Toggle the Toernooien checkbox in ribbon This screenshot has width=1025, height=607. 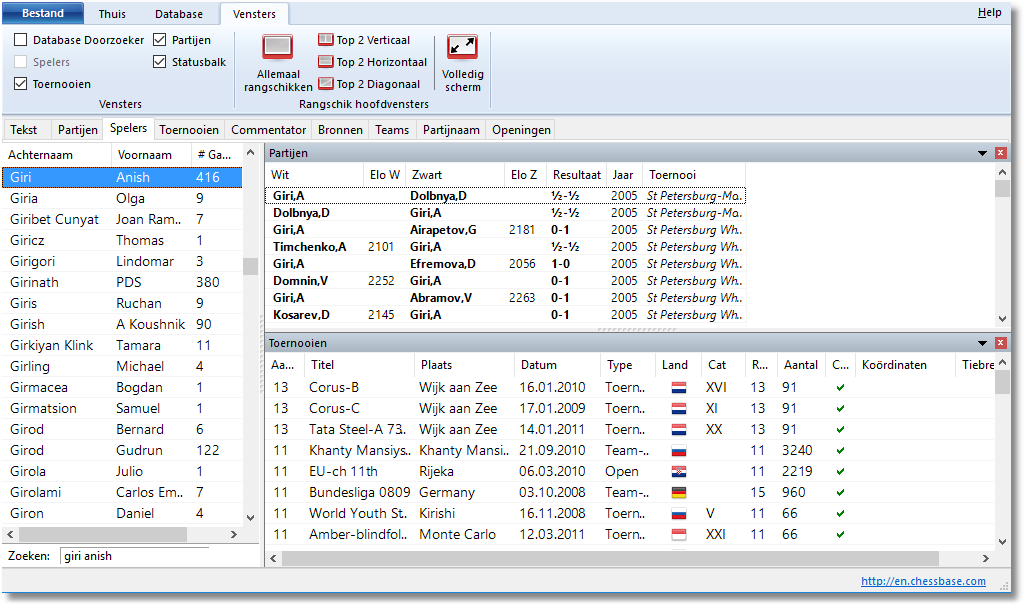(21, 84)
